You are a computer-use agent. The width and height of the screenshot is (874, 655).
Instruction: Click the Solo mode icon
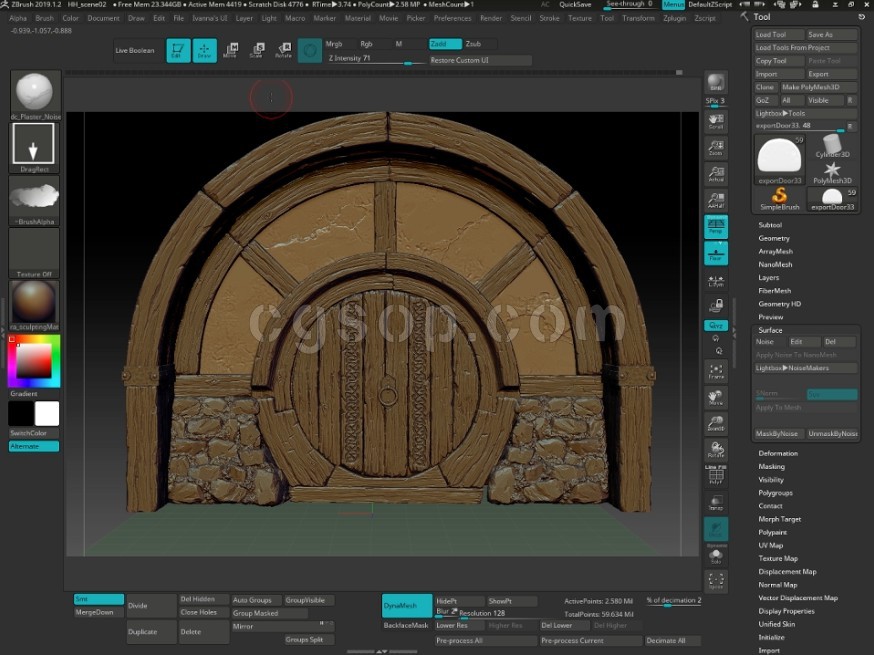click(715, 556)
